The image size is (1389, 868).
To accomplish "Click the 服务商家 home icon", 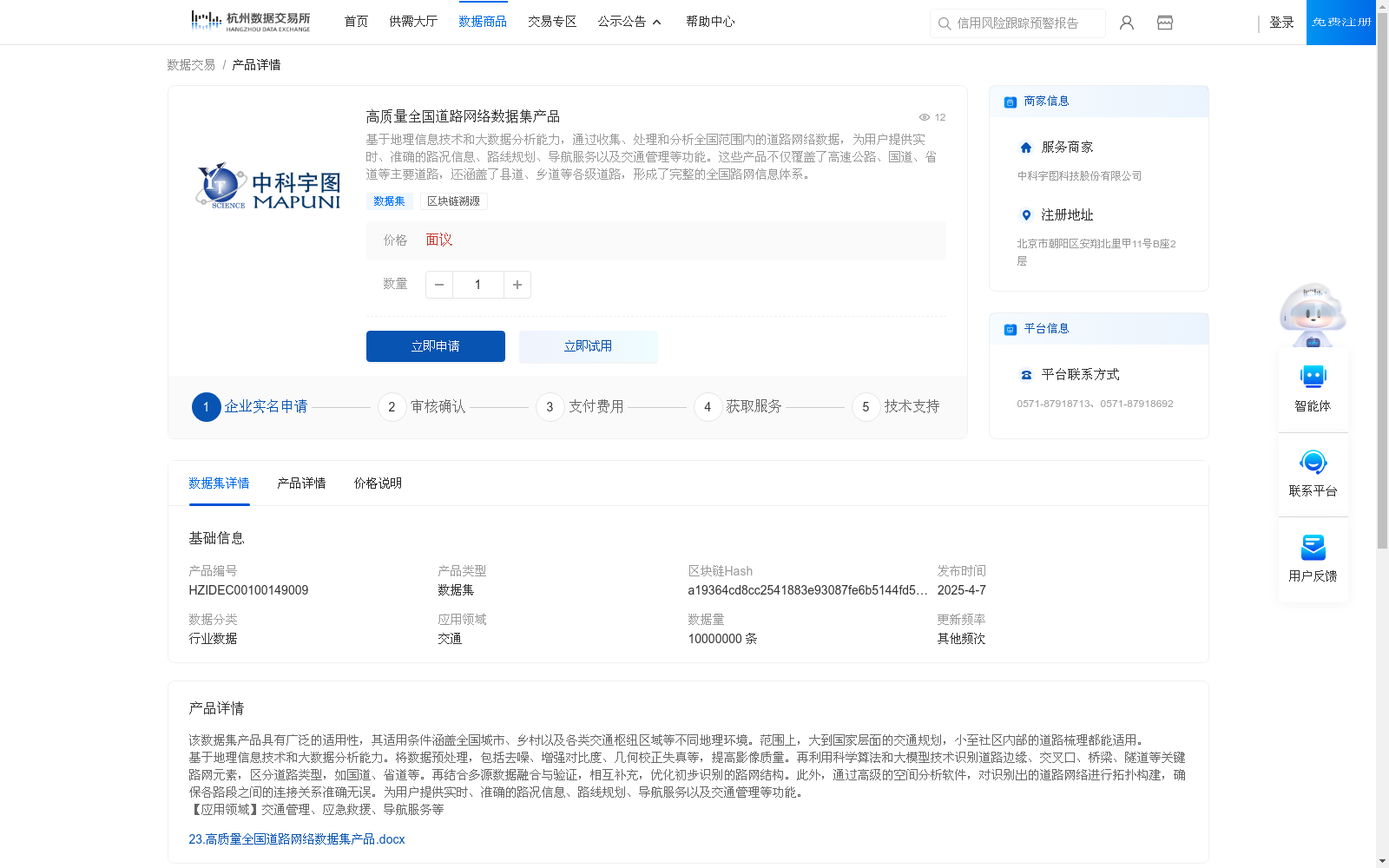I will click(1026, 148).
